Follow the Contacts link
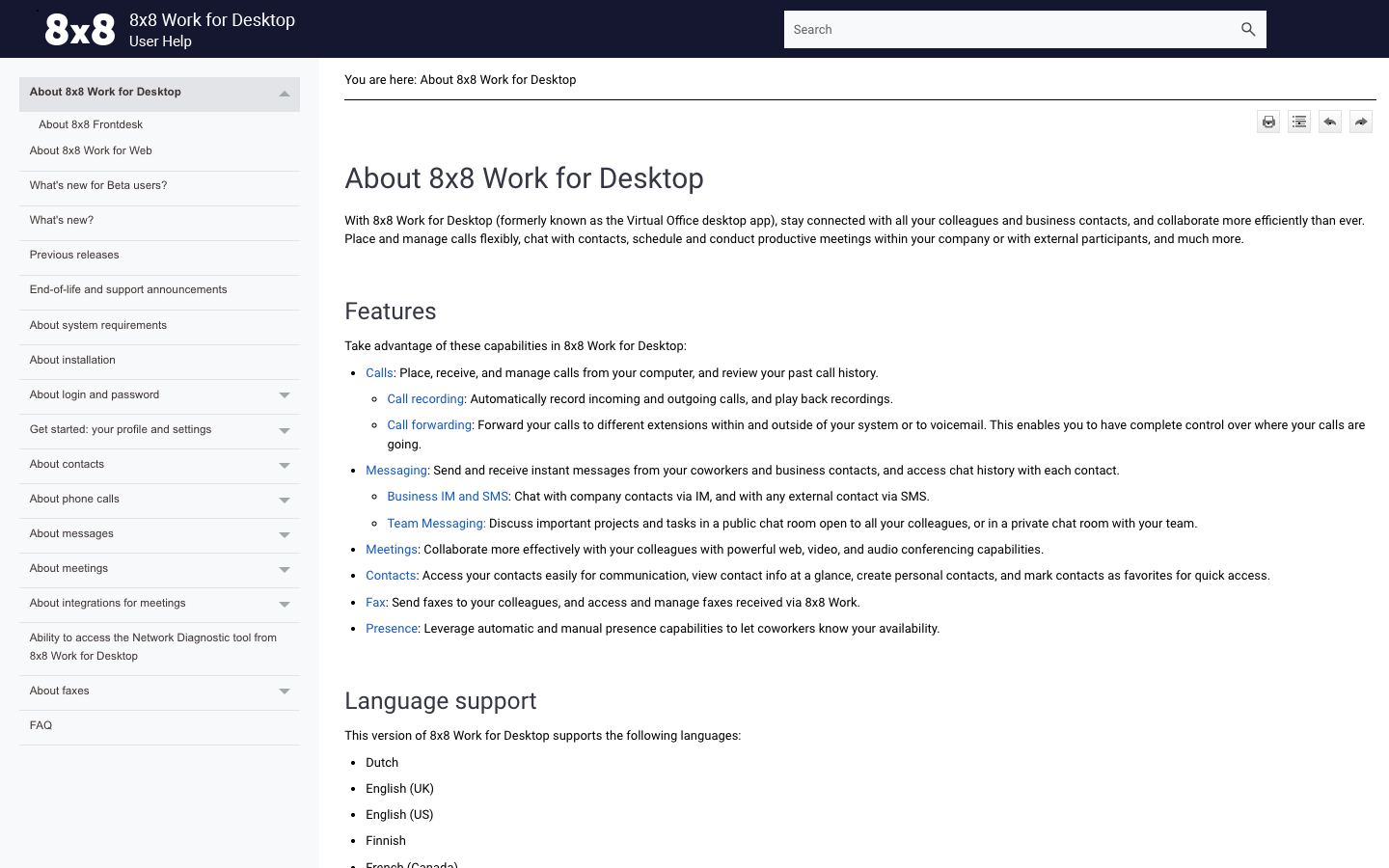 [391, 576]
